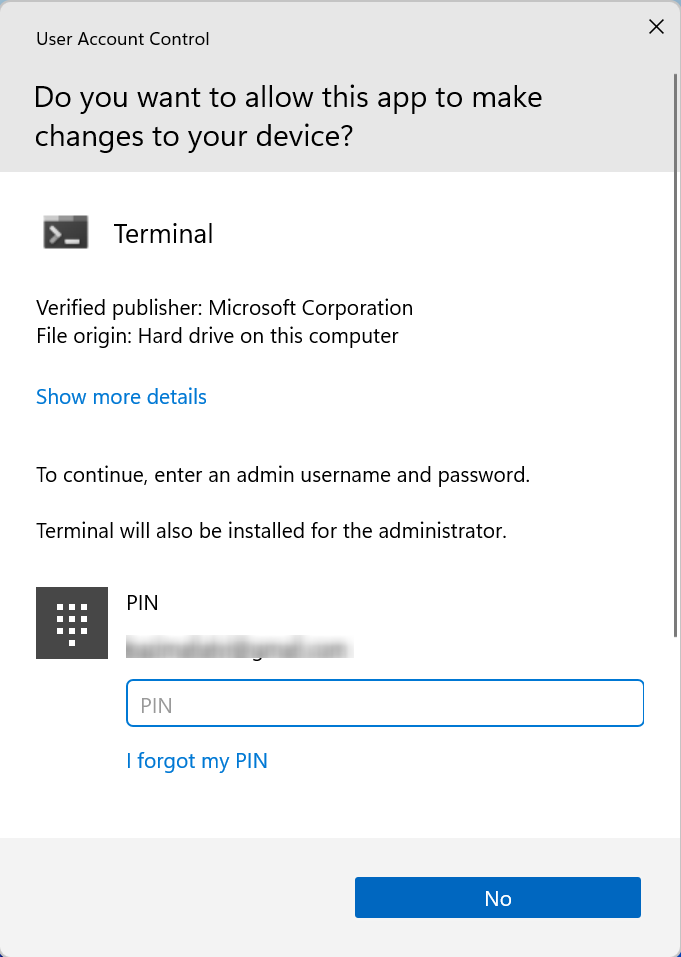This screenshot has width=681, height=957.
Task: Close the User Account Control dialog
Action: pyautogui.click(x=656, y=27)
